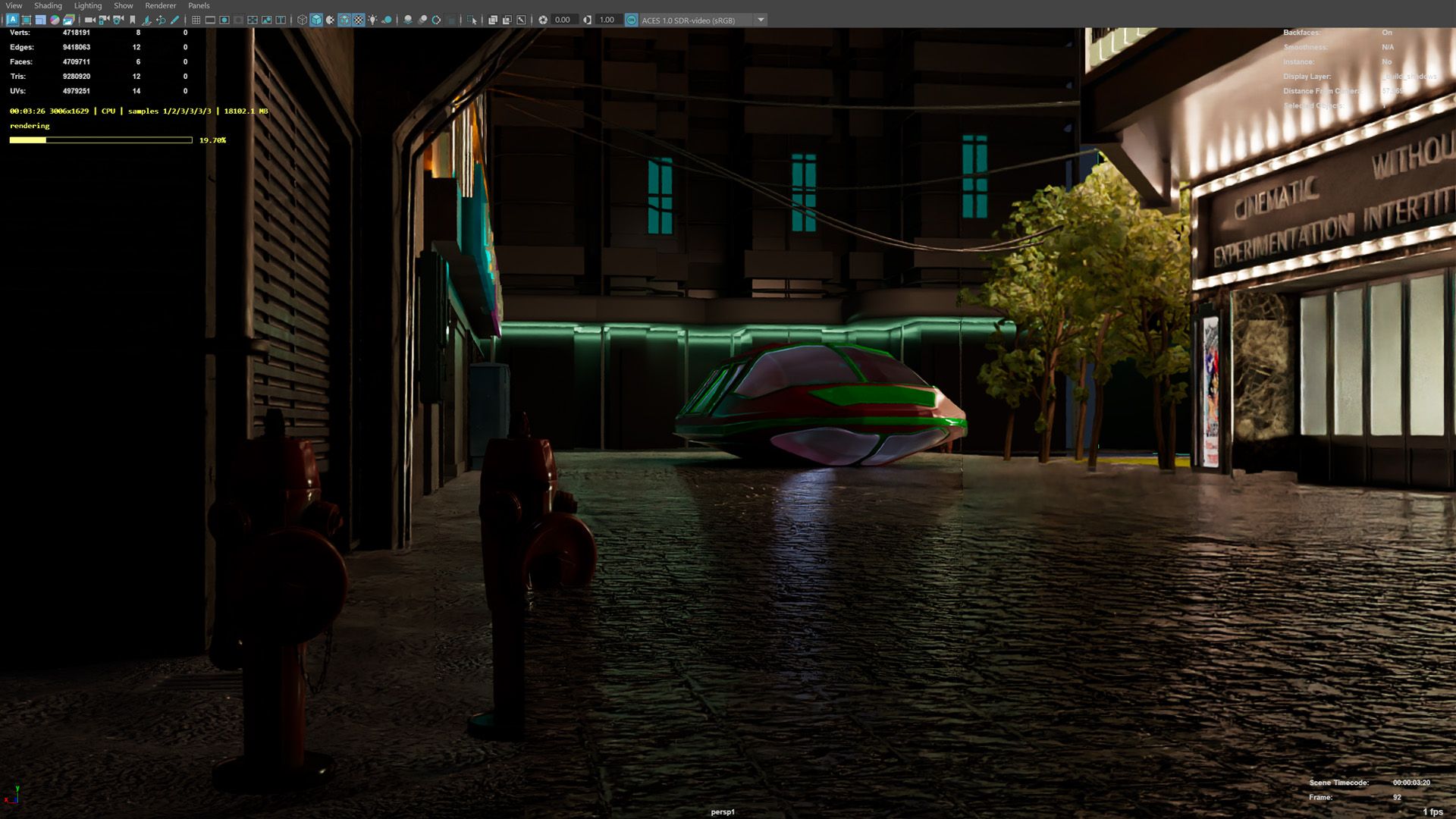1456x819 pixels.
Task: Open camera attributes icon
Action: (x=119, y=20)
